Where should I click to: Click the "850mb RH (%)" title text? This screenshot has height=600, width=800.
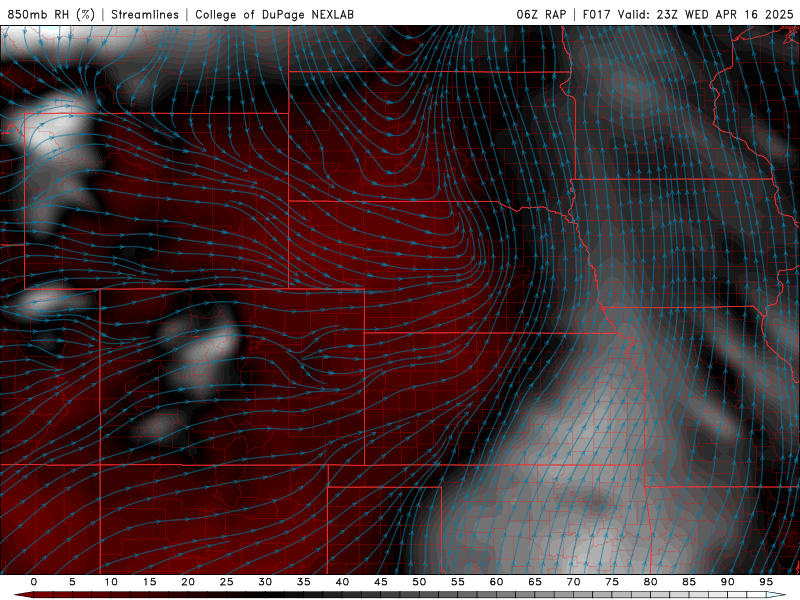(x=51, y=14)
